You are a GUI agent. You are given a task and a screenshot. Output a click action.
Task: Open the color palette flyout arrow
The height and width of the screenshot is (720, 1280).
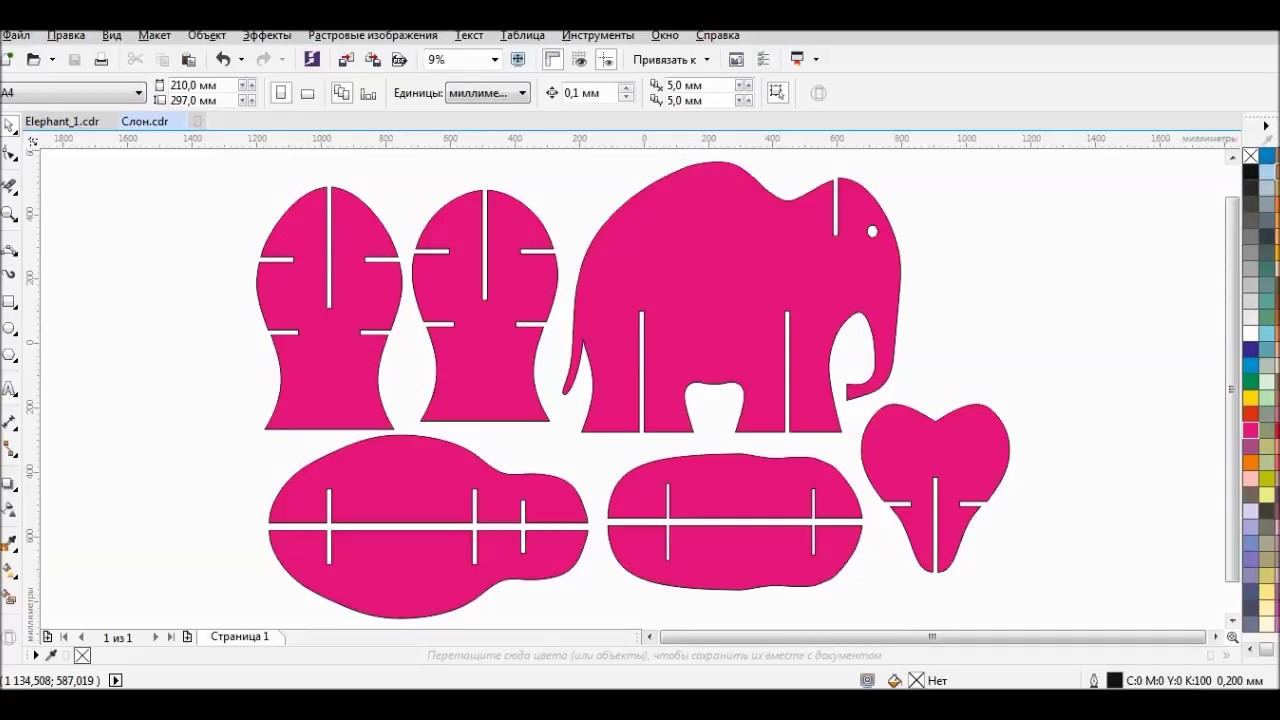click(x=1266, y=127)
